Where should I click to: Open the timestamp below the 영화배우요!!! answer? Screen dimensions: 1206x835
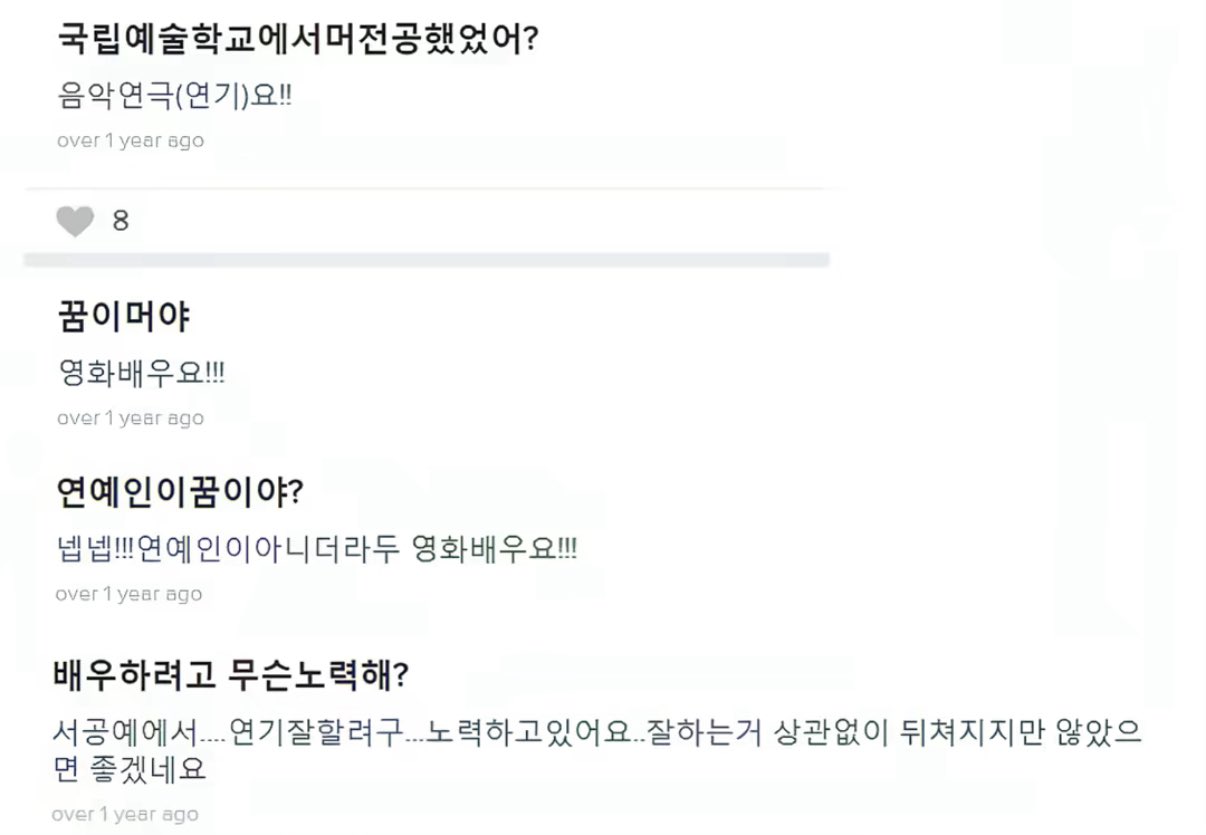pos(130,418)
